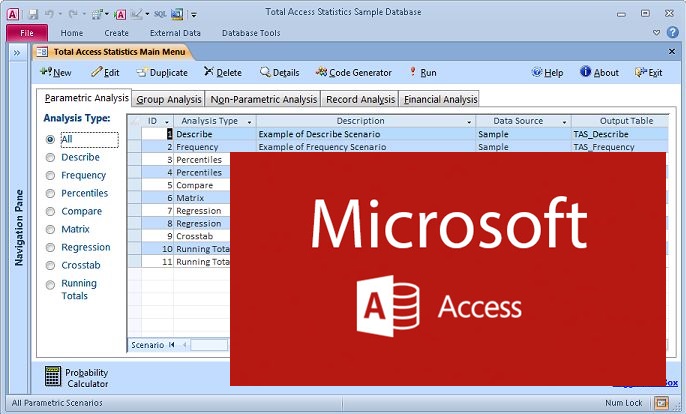Switch to the Home ribbon tab
686x414 pixels.
pyautogui.click(x=72, y=33)
